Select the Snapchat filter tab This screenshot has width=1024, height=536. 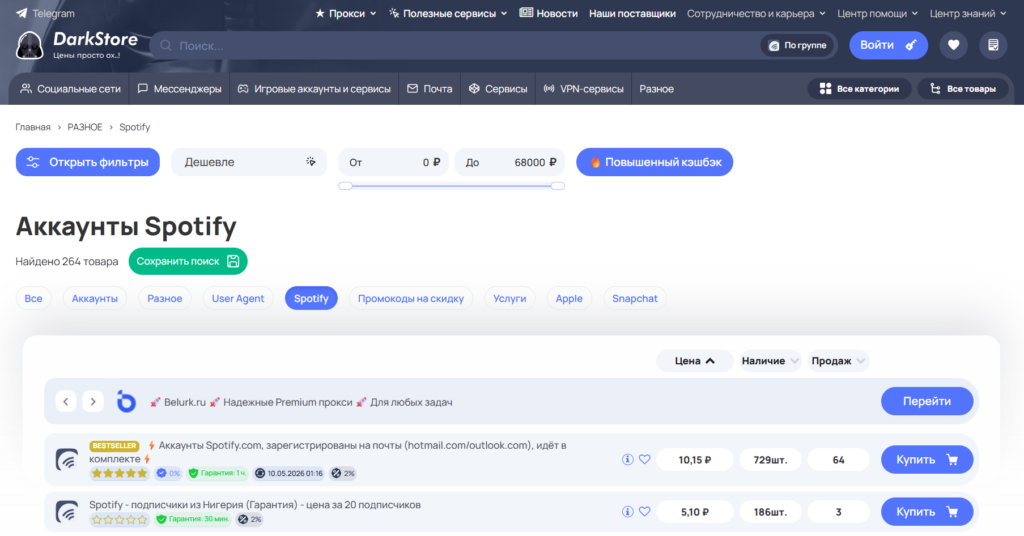pos(635,298)
